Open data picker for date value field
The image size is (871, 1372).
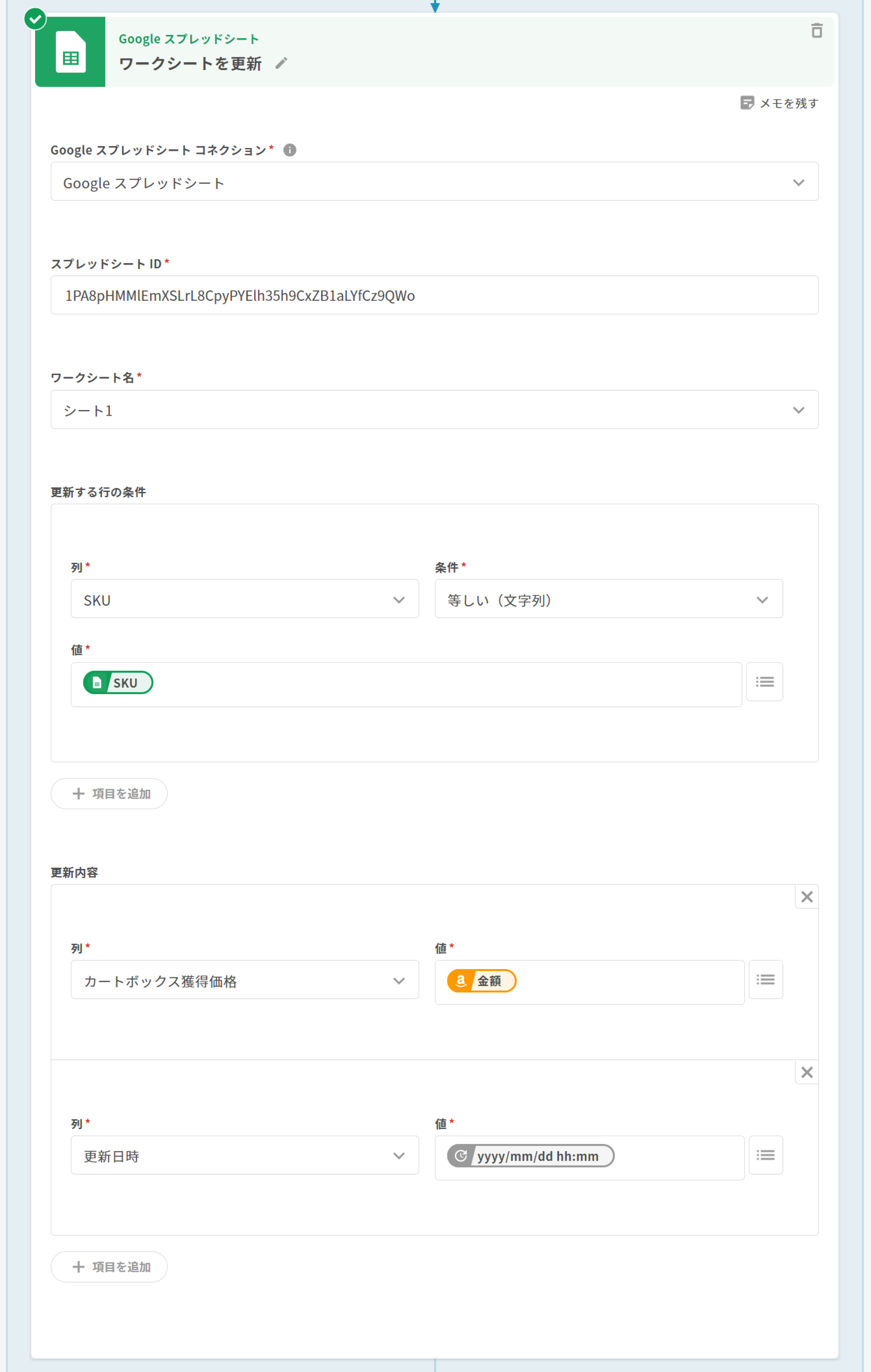765,1155
